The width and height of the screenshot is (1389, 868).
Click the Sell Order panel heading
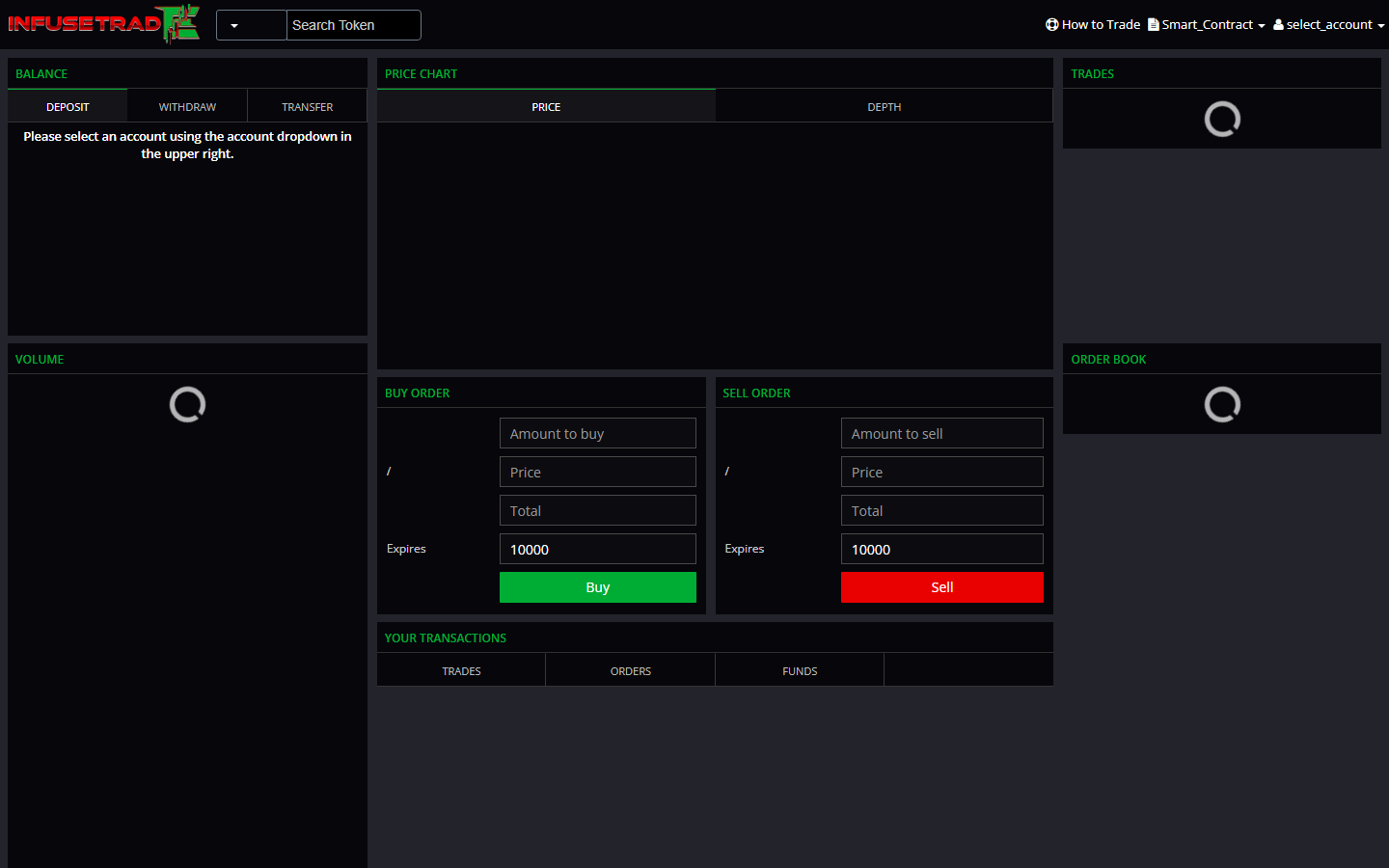point(756,393)
